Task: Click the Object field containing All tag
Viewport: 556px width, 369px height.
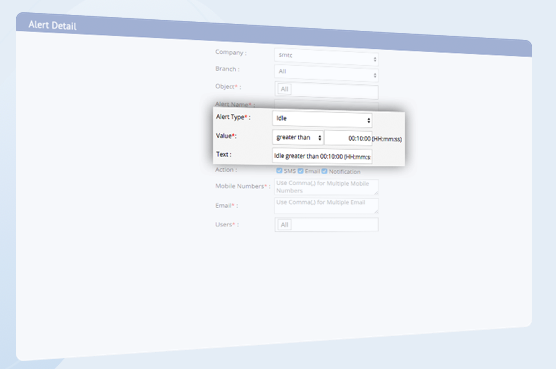Action: (x=326, y=90)
